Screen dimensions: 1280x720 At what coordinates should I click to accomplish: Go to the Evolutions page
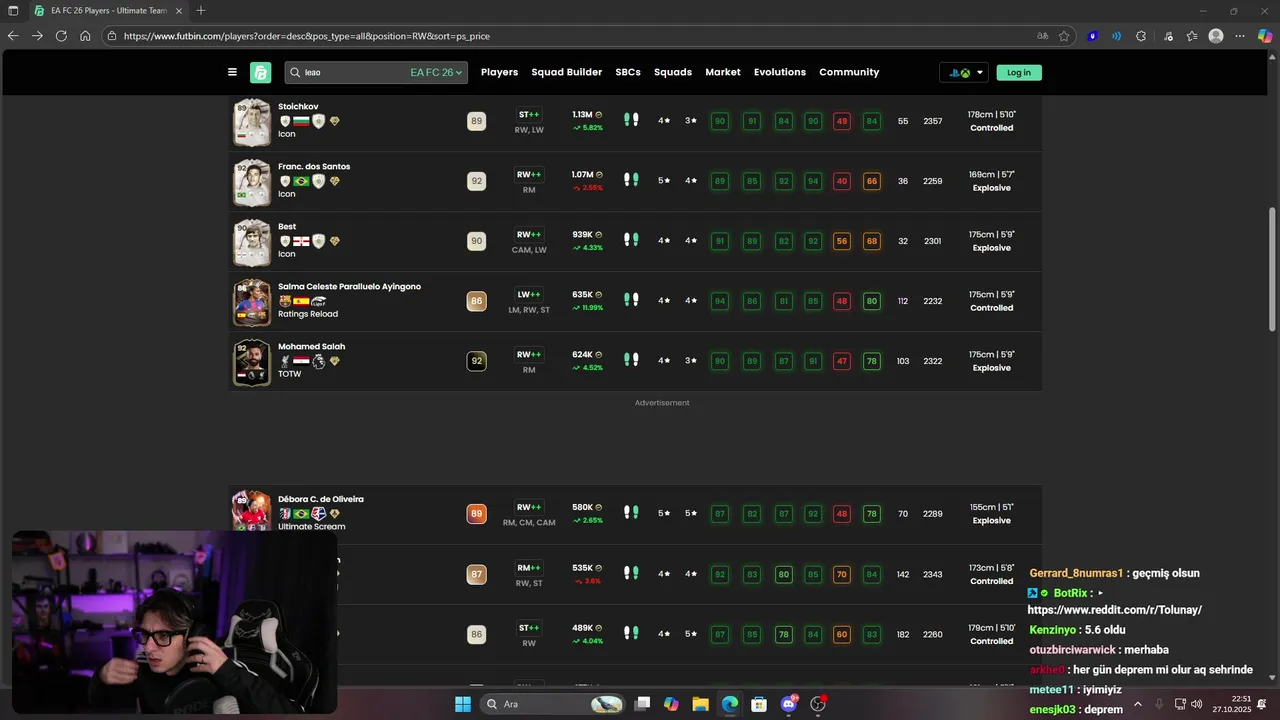point(780,72)
